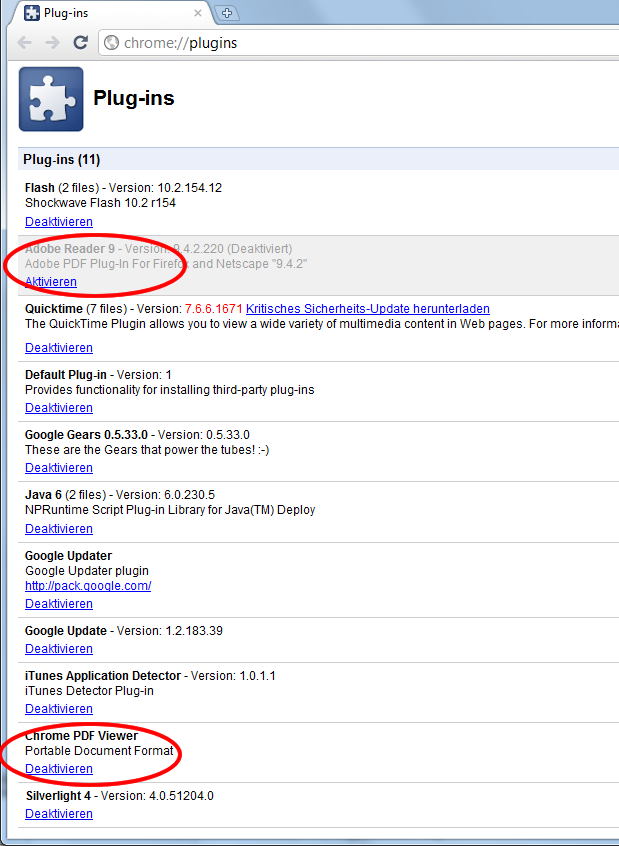Viewport: 619px width, 846px height.
Task: Click the Shockwave Flash 10.2 r154 text
Action: click(x=100, y=203)
